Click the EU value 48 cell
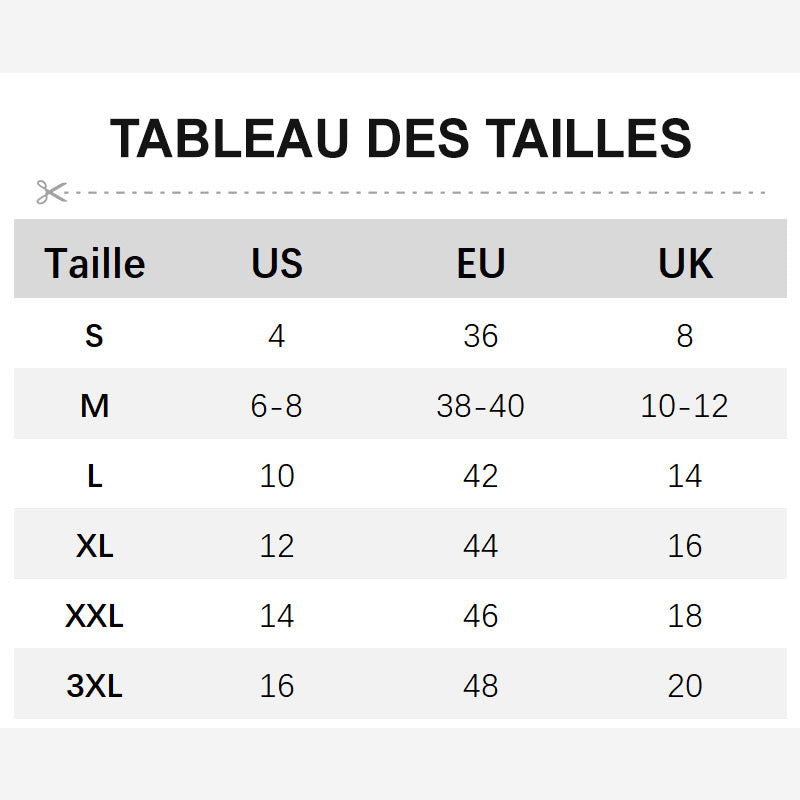This screenshot has height=800, width=800. coord(481,686)
